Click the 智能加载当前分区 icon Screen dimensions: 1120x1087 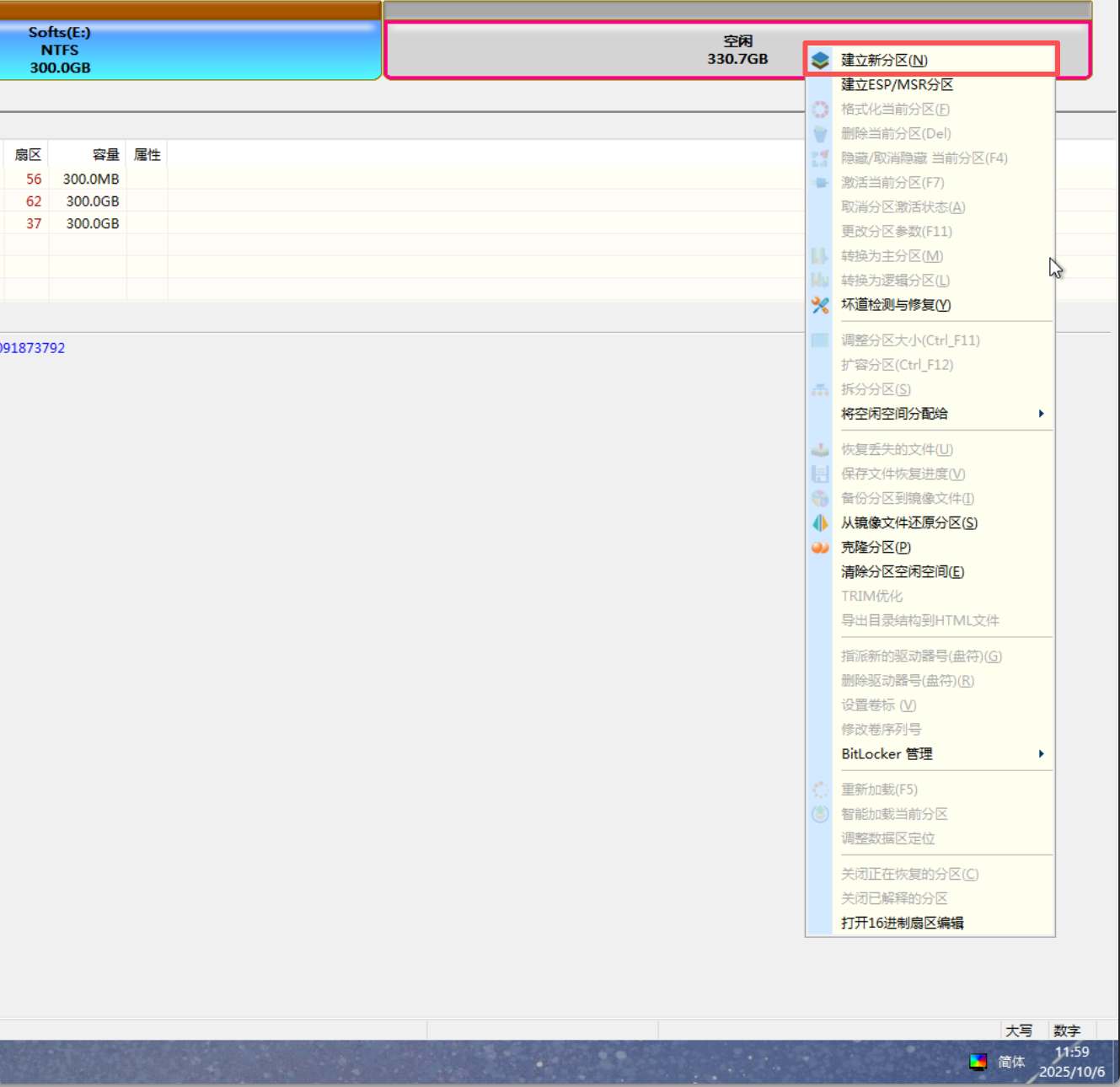pos(819,814)
